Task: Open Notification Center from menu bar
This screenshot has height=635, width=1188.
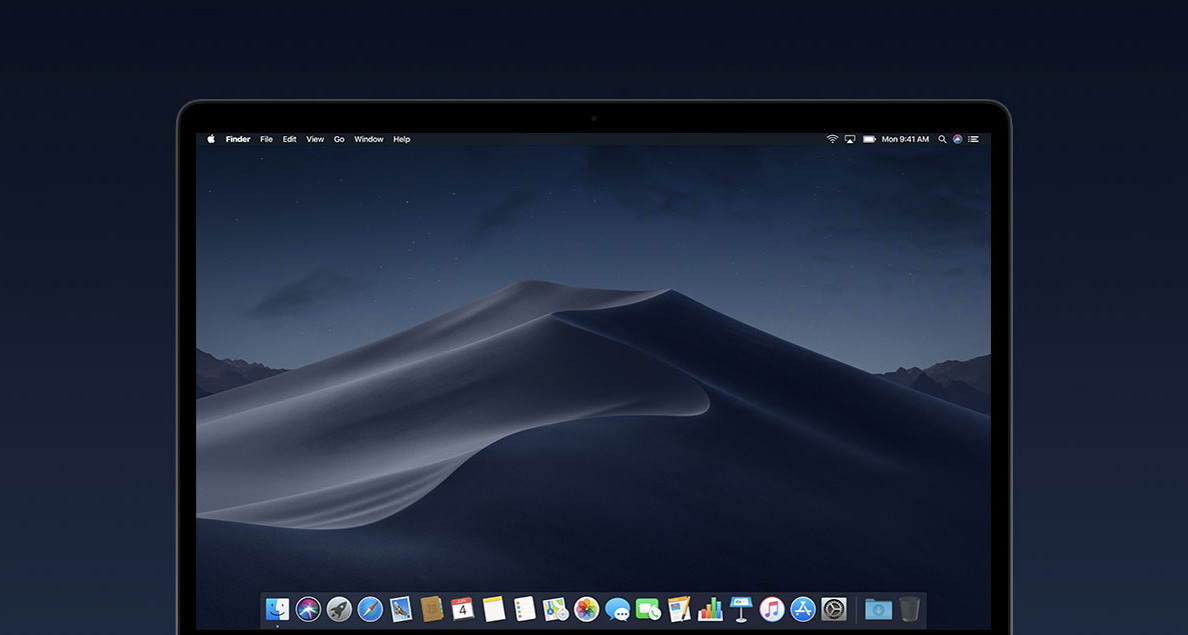Action: pos(974,139)
